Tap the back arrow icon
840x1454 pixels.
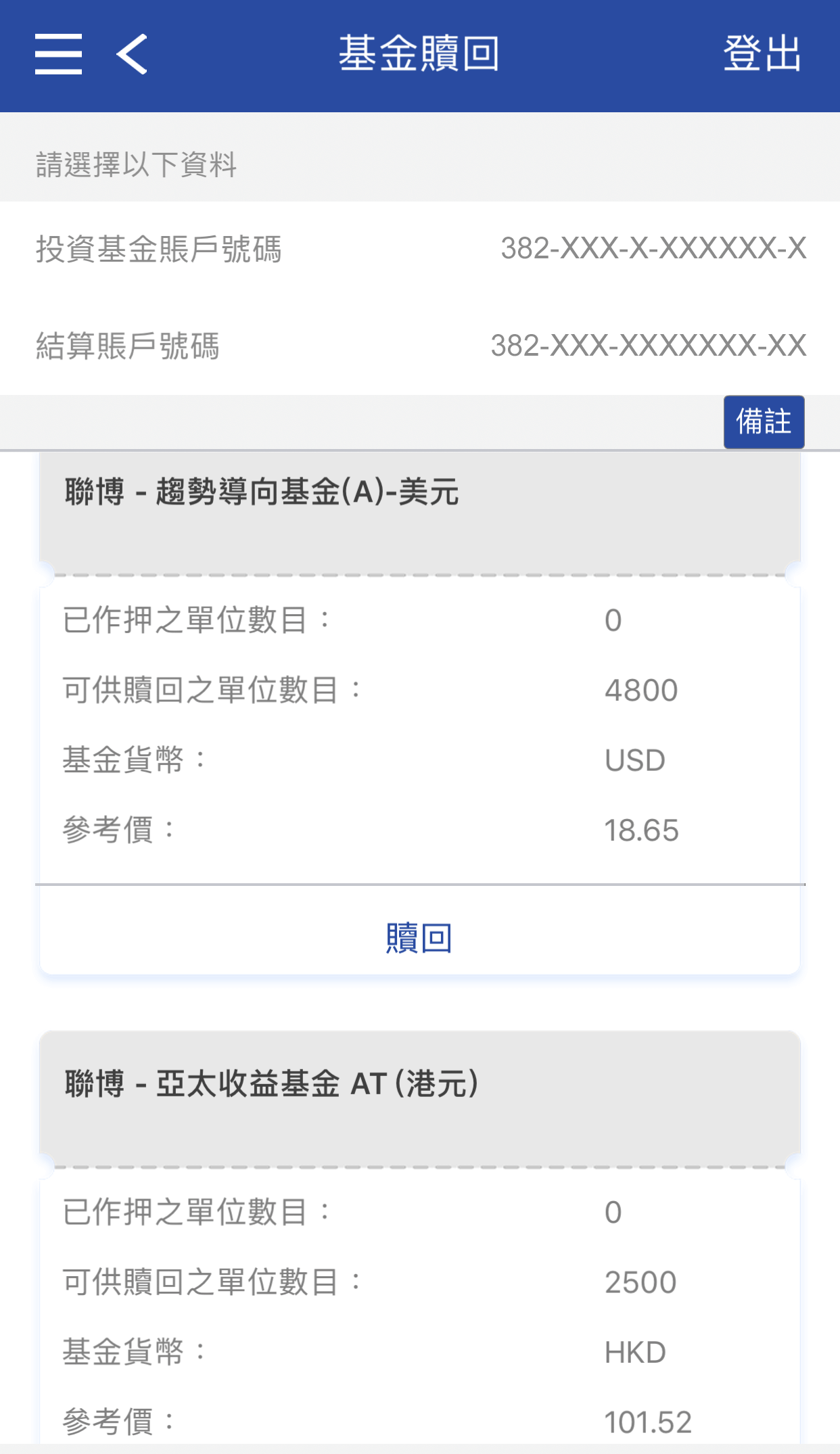pos(133,54)
